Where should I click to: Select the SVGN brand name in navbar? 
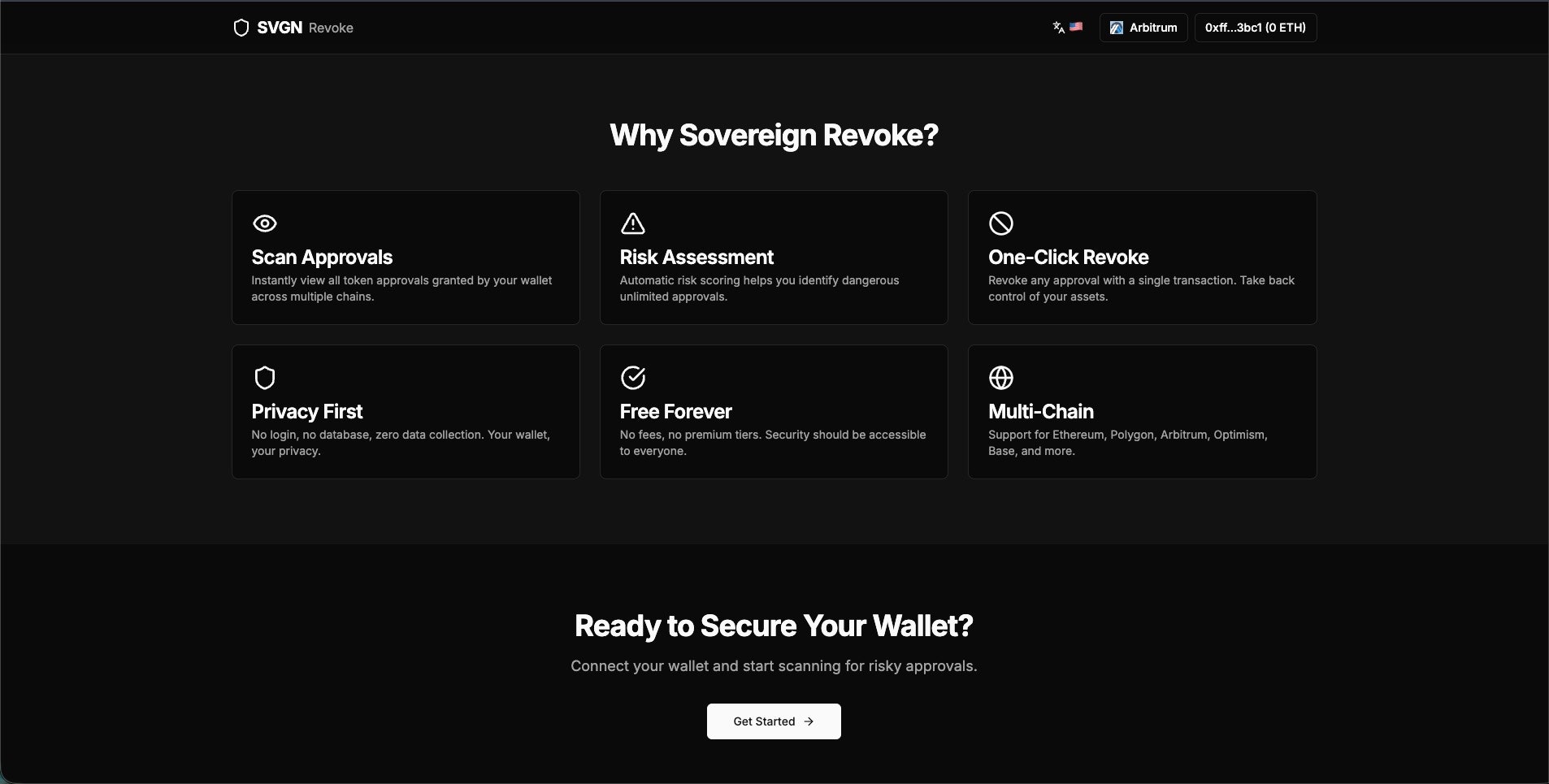coord(280,27)
